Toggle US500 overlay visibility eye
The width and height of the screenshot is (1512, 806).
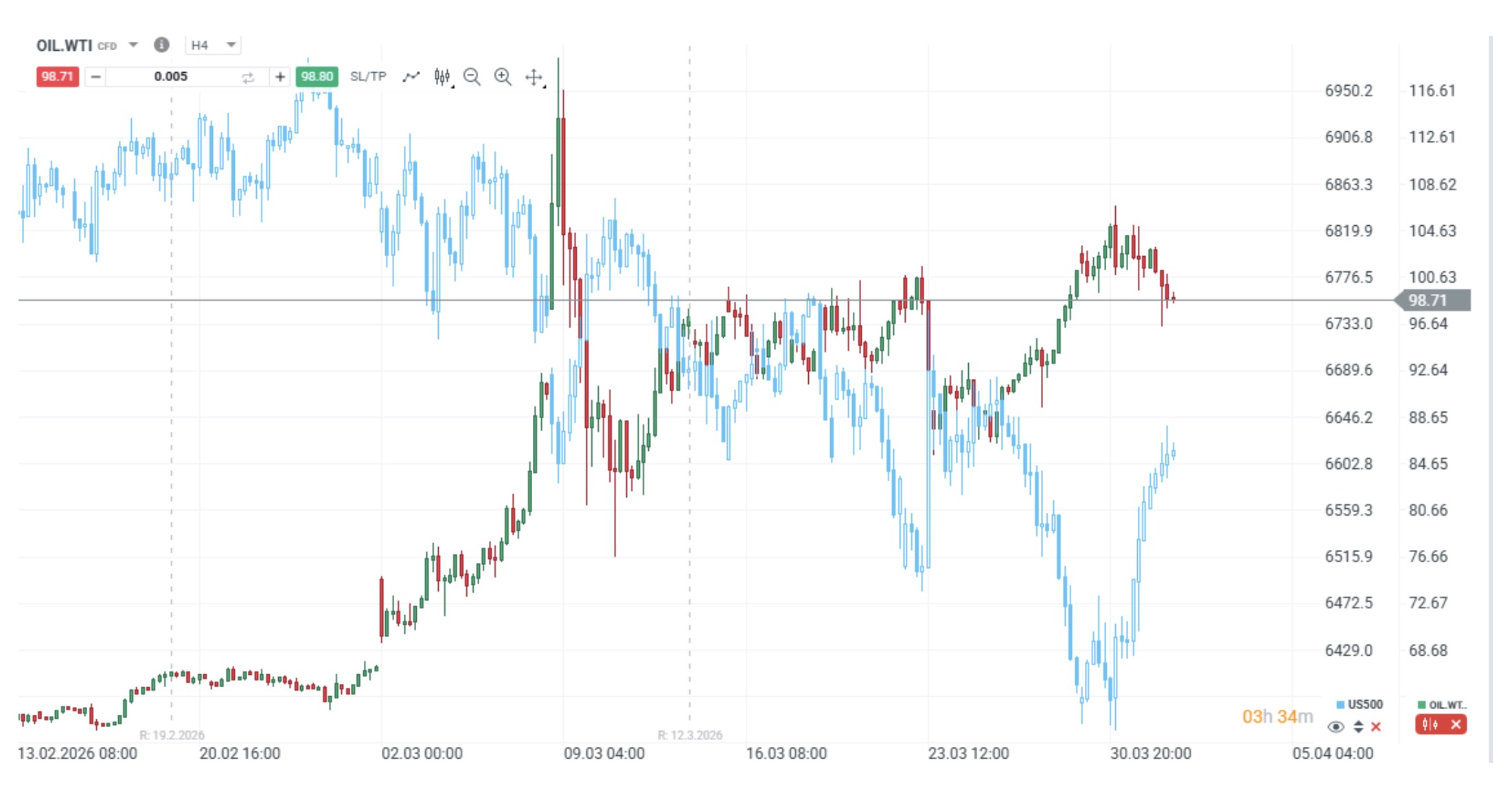point(1336,726)
